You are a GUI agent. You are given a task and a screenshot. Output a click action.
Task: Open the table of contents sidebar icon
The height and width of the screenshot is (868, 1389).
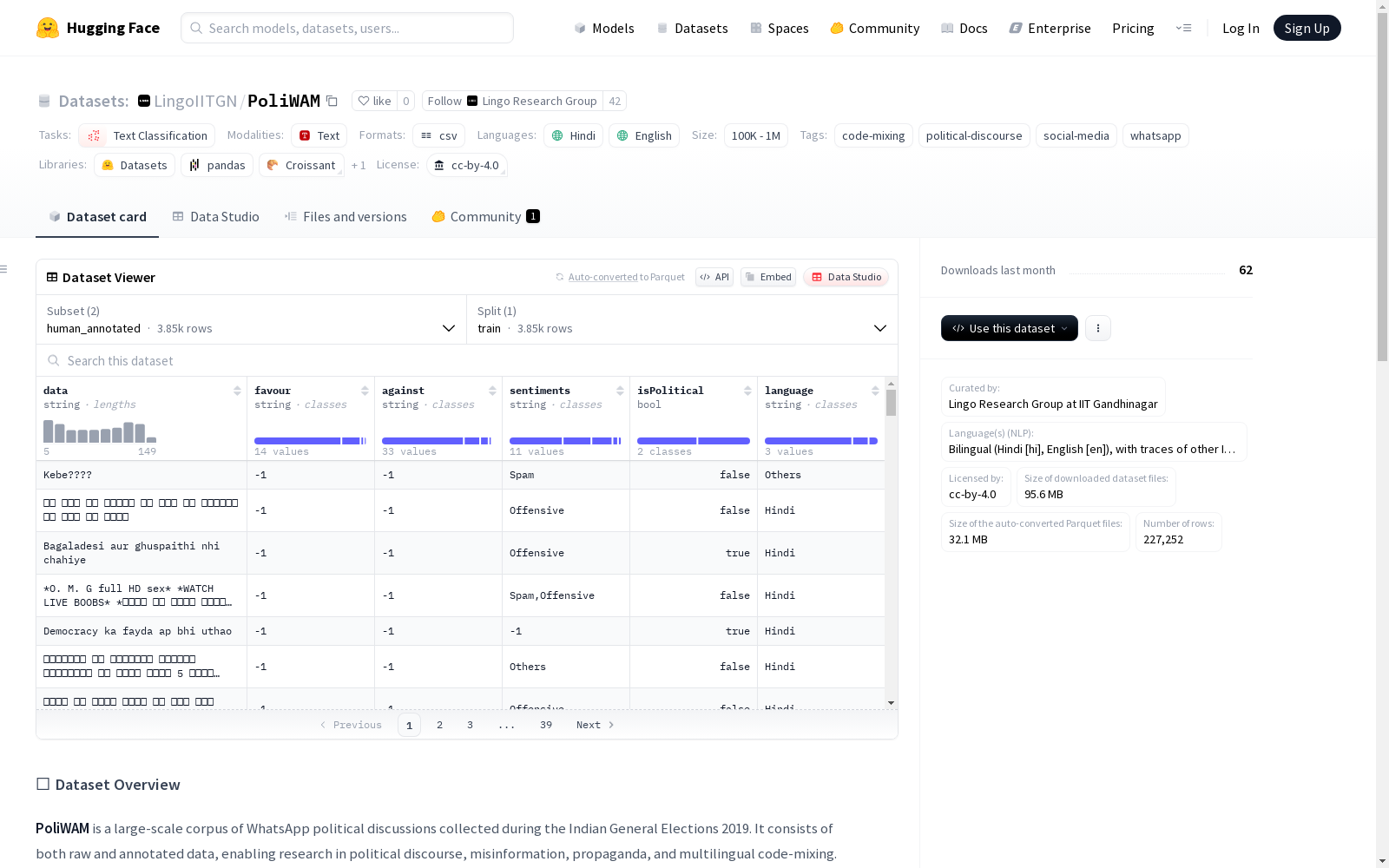4,269
